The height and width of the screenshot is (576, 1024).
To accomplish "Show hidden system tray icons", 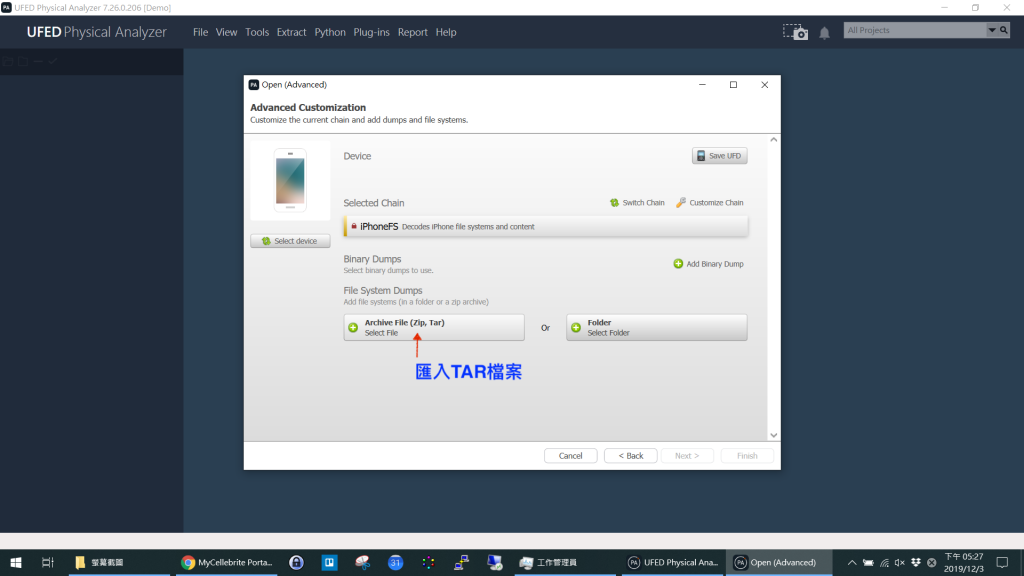I will tap(852, 562).
